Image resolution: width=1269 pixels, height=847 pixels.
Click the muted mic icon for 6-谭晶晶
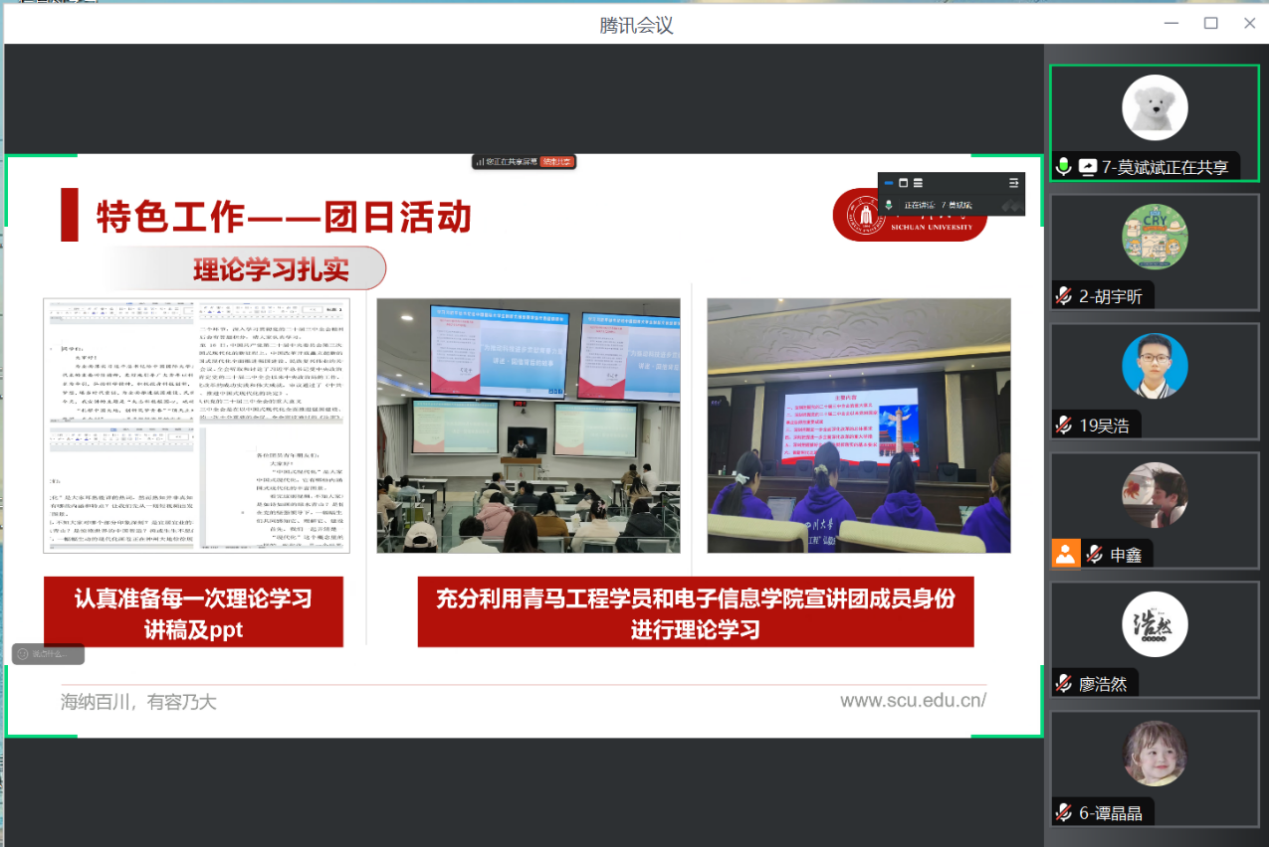tap(1064, 813)
